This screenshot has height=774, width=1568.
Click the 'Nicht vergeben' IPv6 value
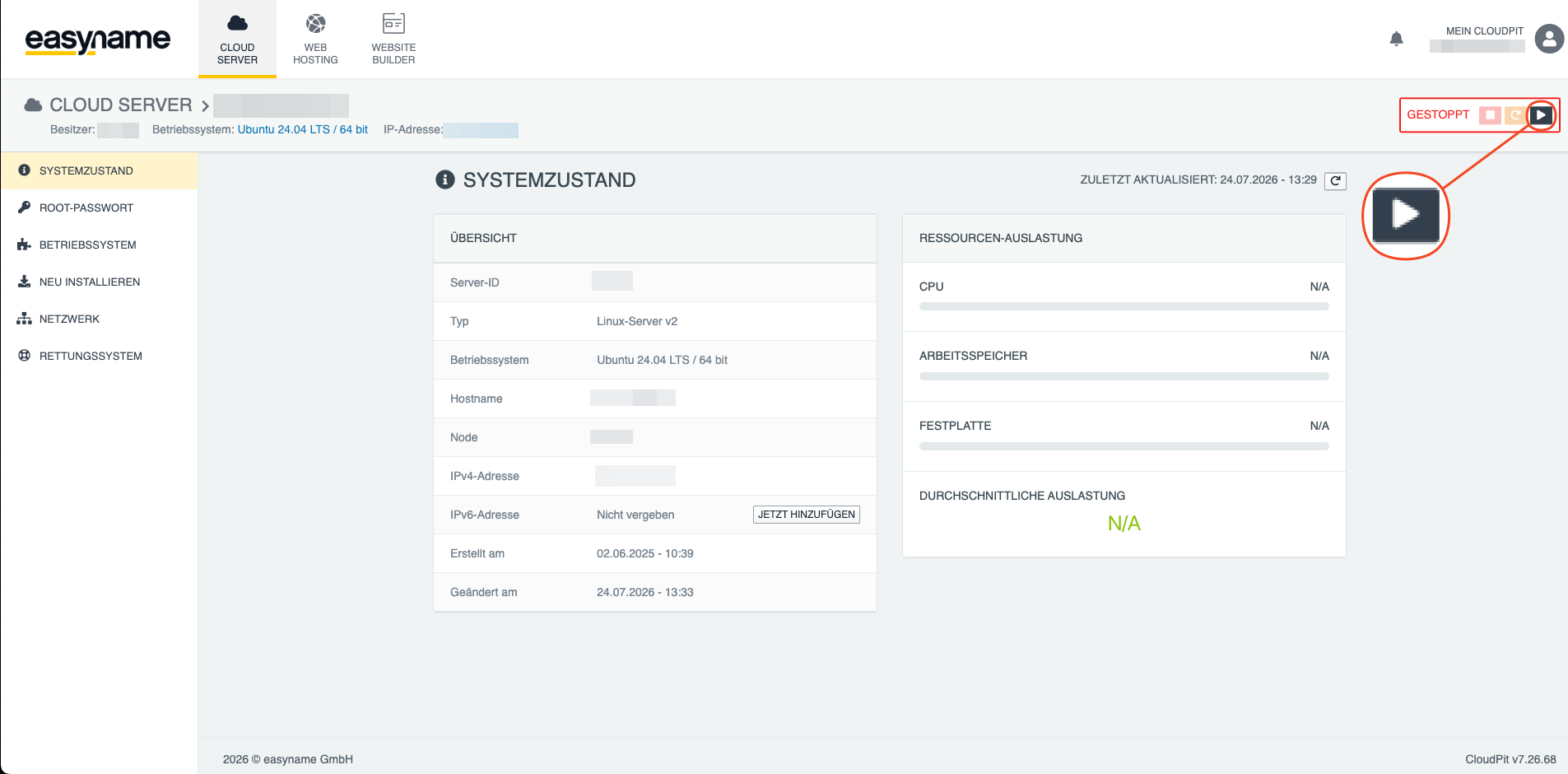click(x=635, y=515)
